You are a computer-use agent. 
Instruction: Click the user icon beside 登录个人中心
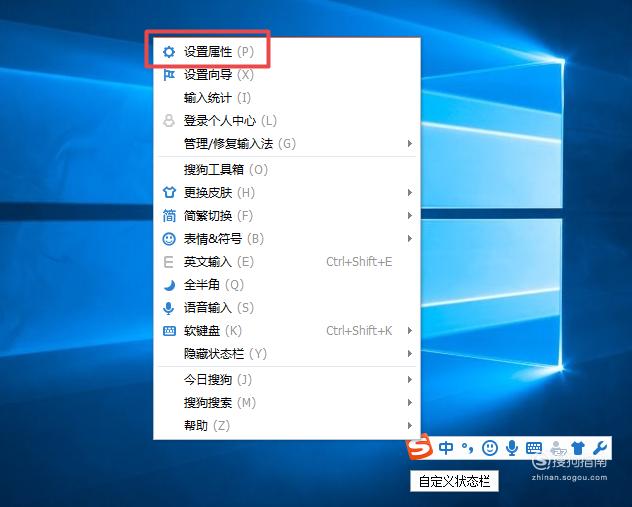tap(169, 121)
